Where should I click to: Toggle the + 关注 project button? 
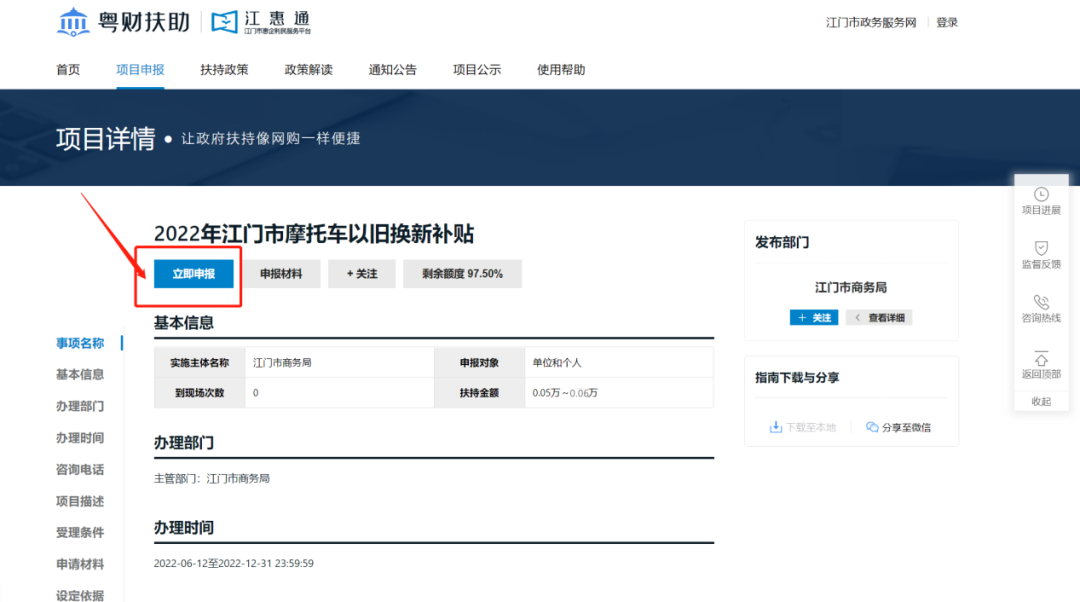[x=361, y=274]
